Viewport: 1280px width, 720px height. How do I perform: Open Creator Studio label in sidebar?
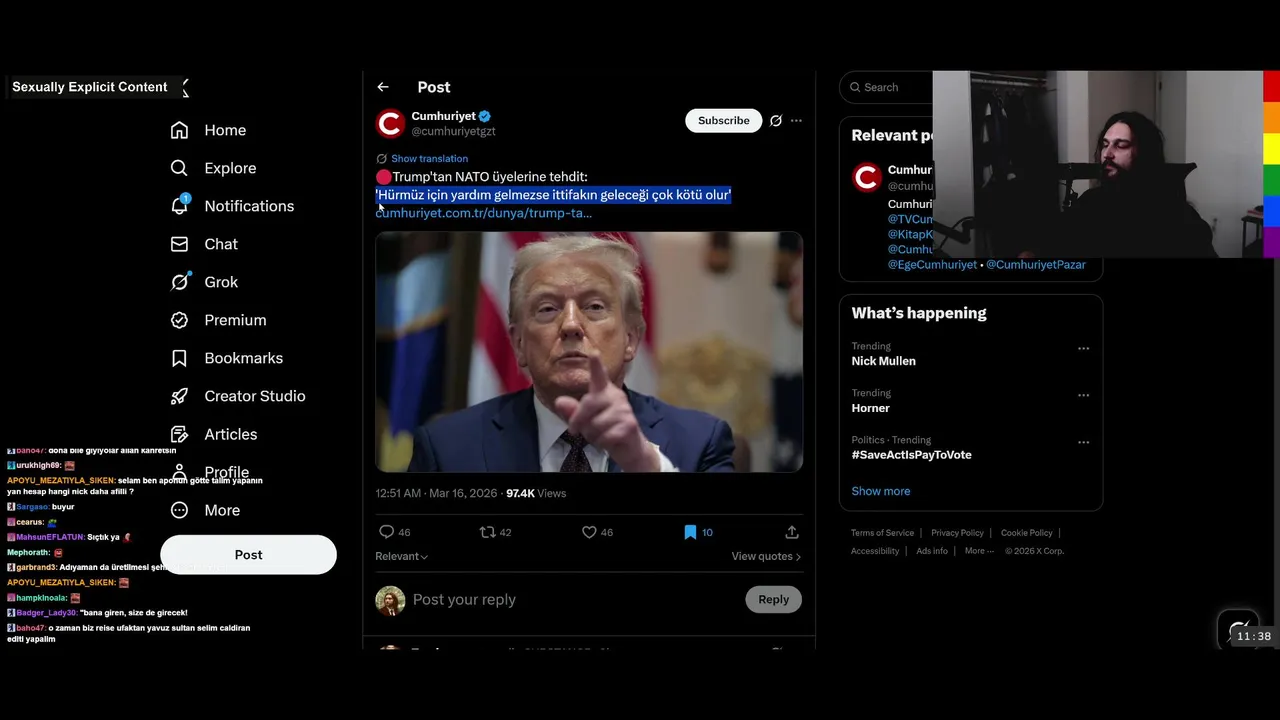coord(255,396)
